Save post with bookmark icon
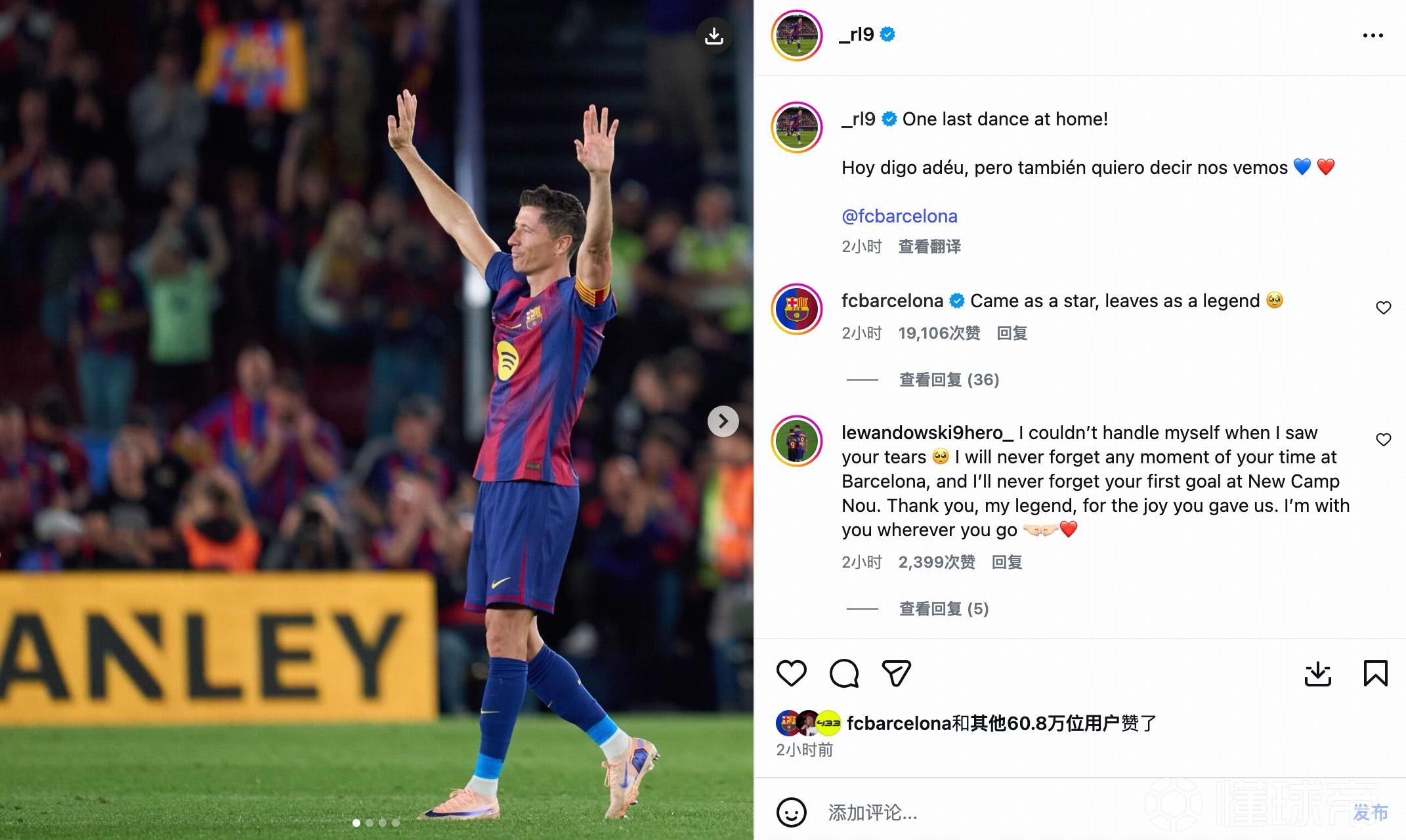This screenshot has height=840, width=1406. click(1375, 673)
